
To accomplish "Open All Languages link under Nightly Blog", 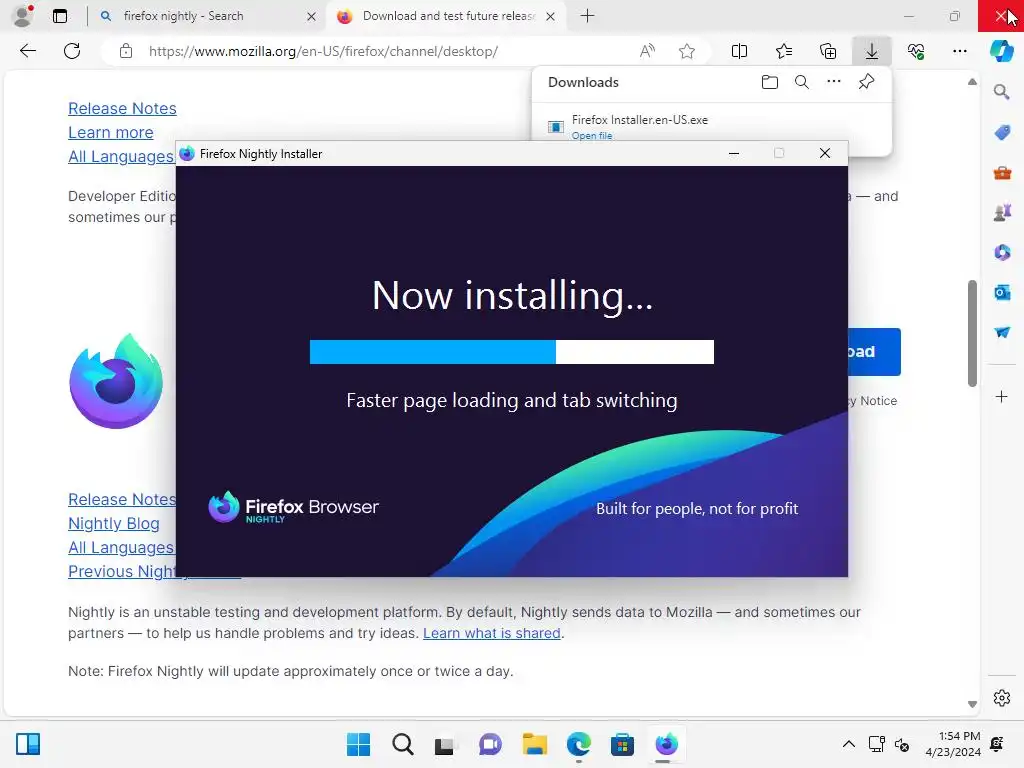I will pyautogui.click(x=121, y=548).
